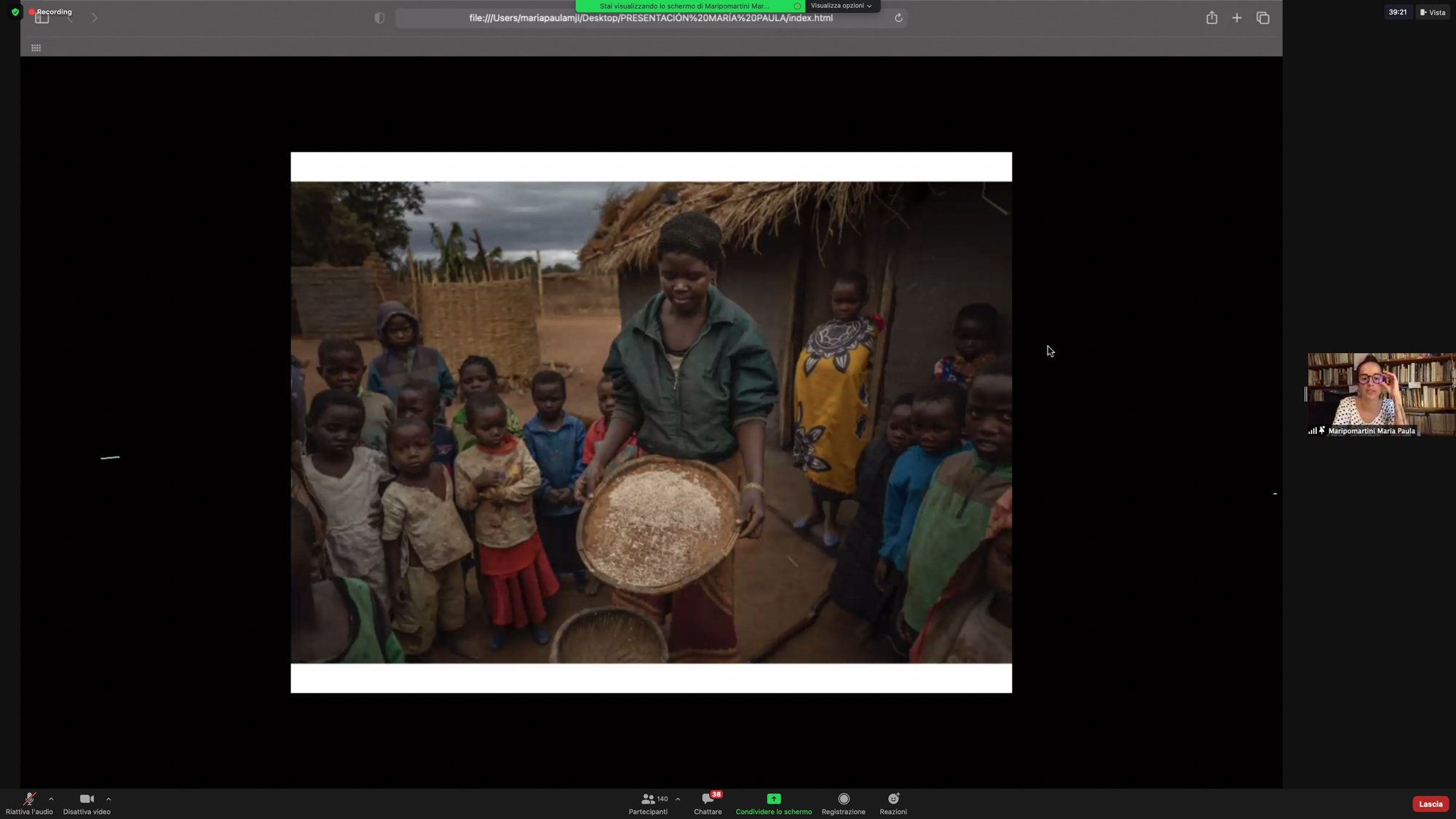Click the meeting timer 39:21
This screenshot has height=819, width=1456.
click(1397, 12)
